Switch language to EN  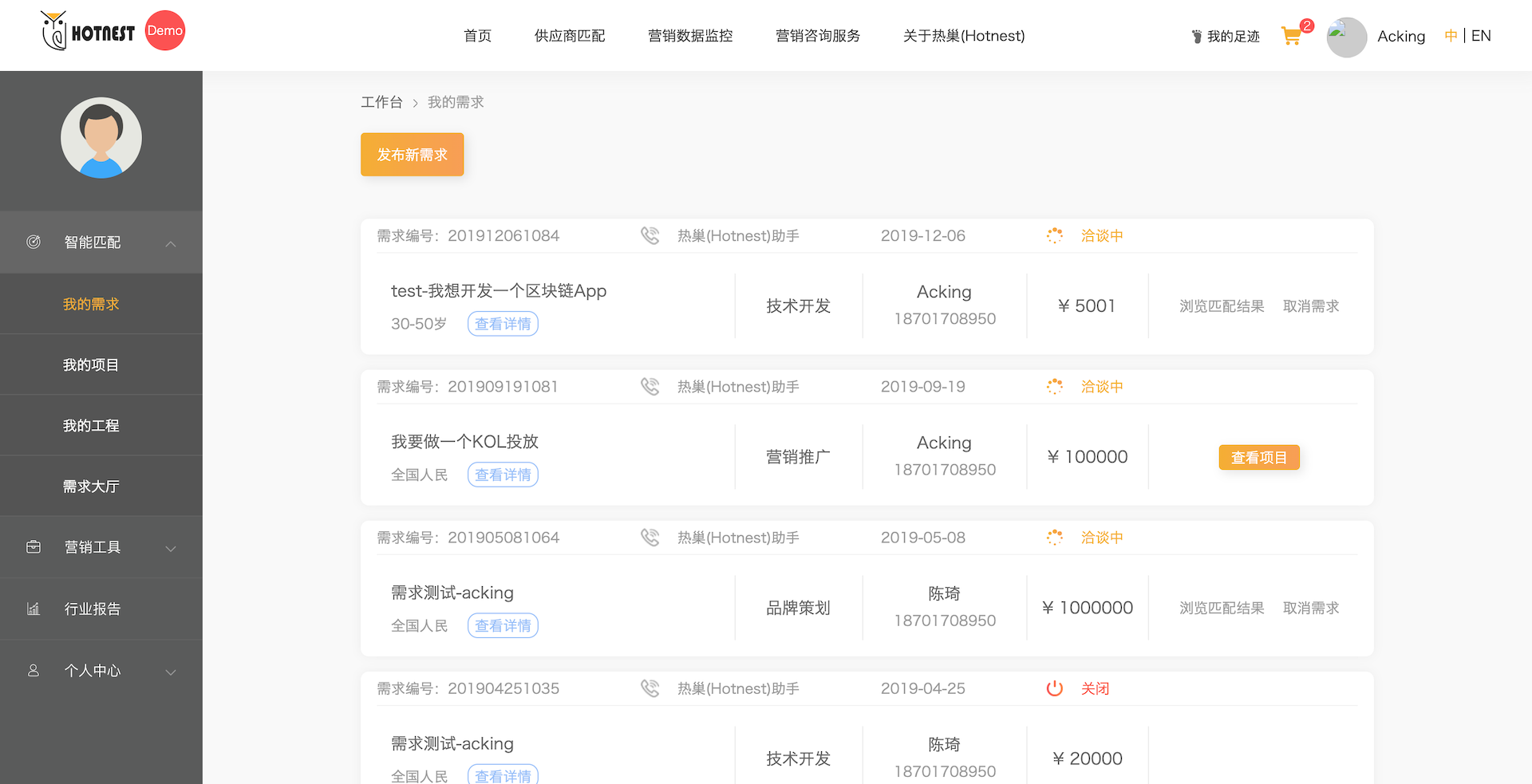(1481, 36)
